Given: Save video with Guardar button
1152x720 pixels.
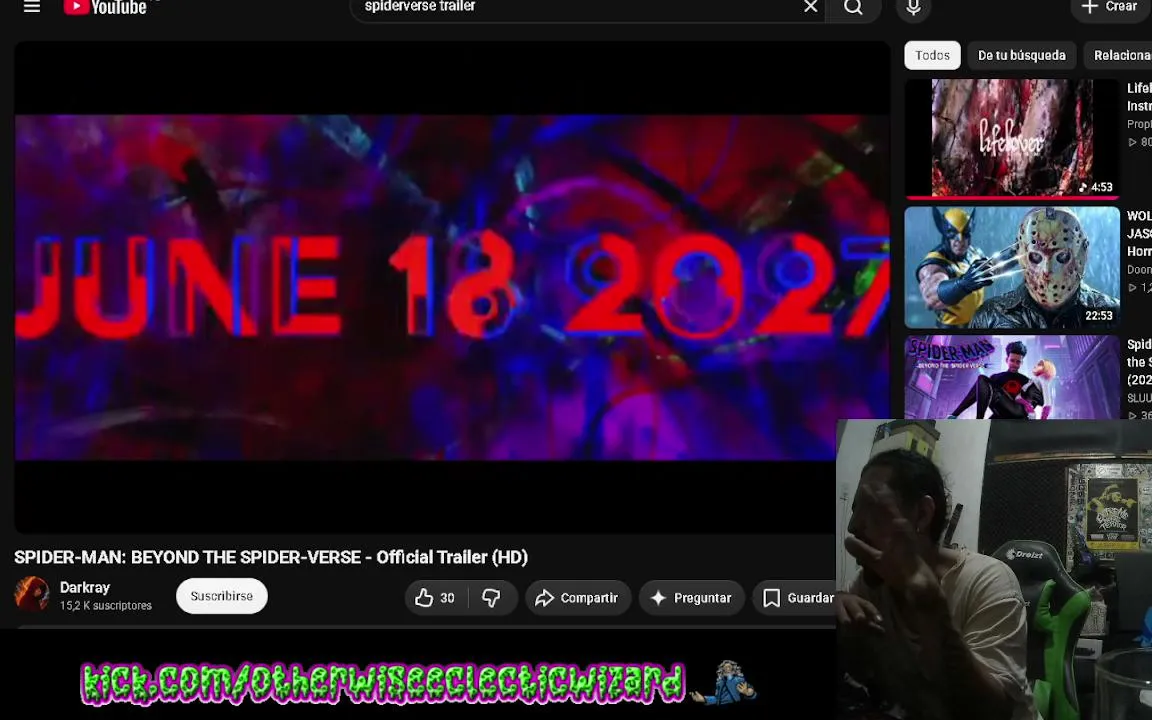Looking at the screenshot, I should (x=796, y=598).
